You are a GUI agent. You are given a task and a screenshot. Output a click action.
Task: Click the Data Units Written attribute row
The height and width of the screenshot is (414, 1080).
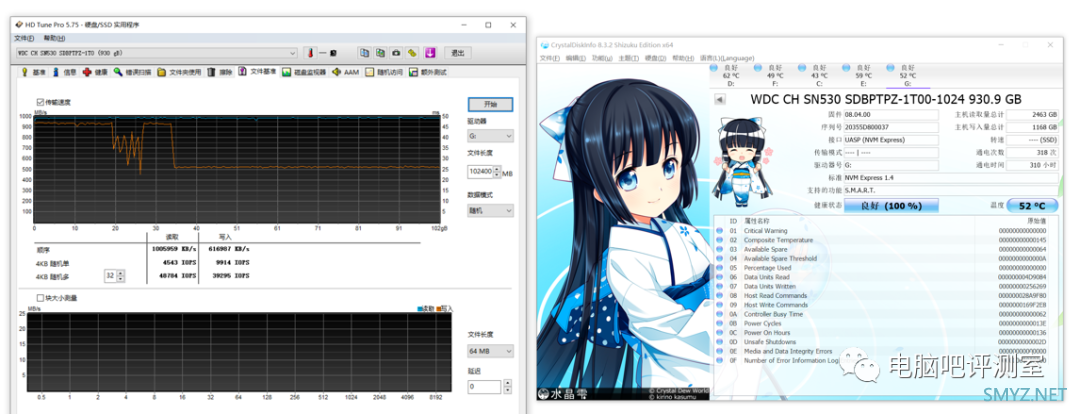click(884, 286)
